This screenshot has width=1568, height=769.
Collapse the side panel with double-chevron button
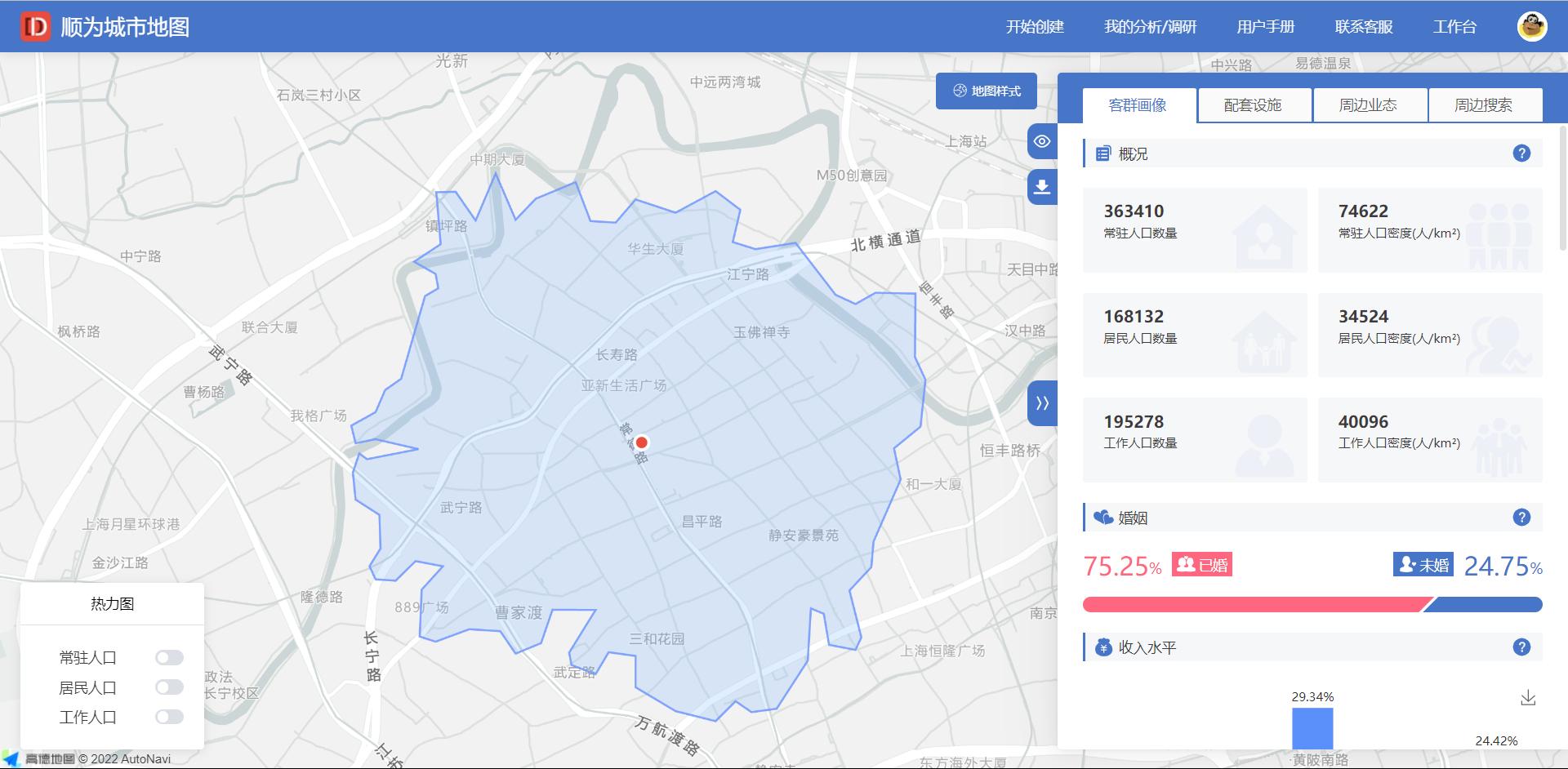[1042, 402]
